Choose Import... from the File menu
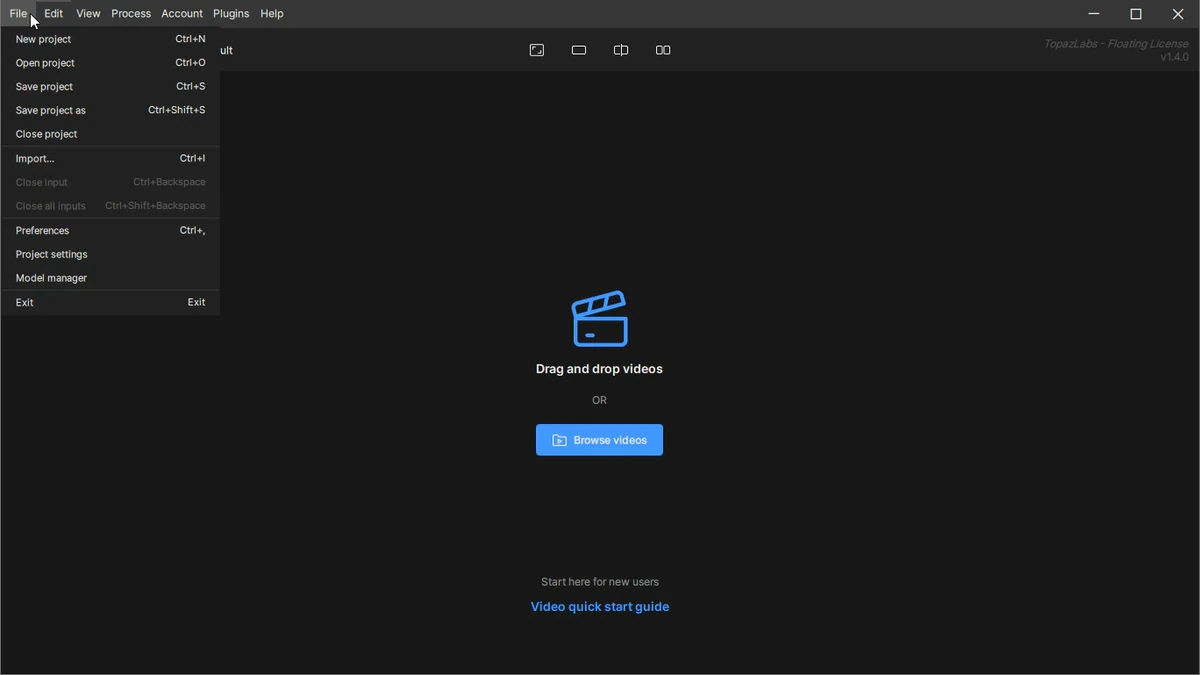1200x675 pixels. pos(110,159)
